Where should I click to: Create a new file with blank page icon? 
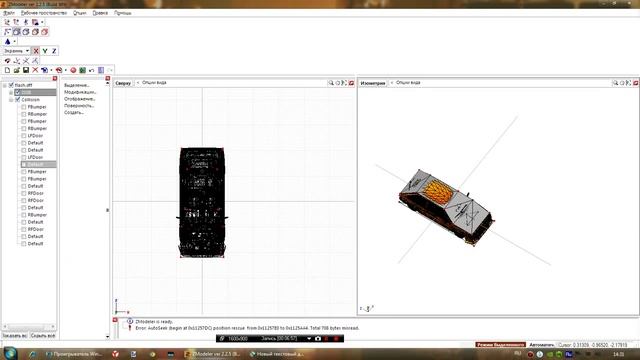point(7,70)
